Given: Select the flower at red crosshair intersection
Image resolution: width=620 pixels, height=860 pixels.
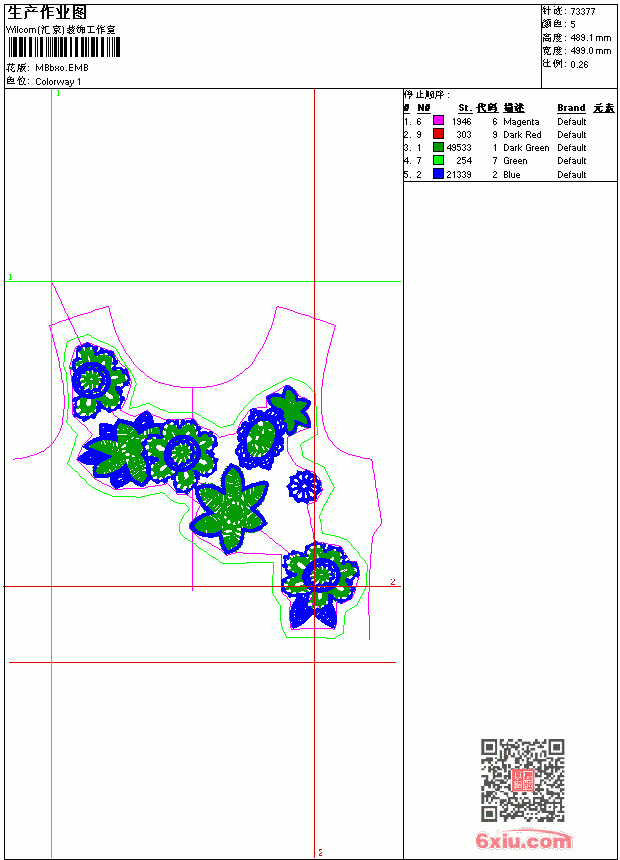Looking at the screenshot, I should pos(319,584).
